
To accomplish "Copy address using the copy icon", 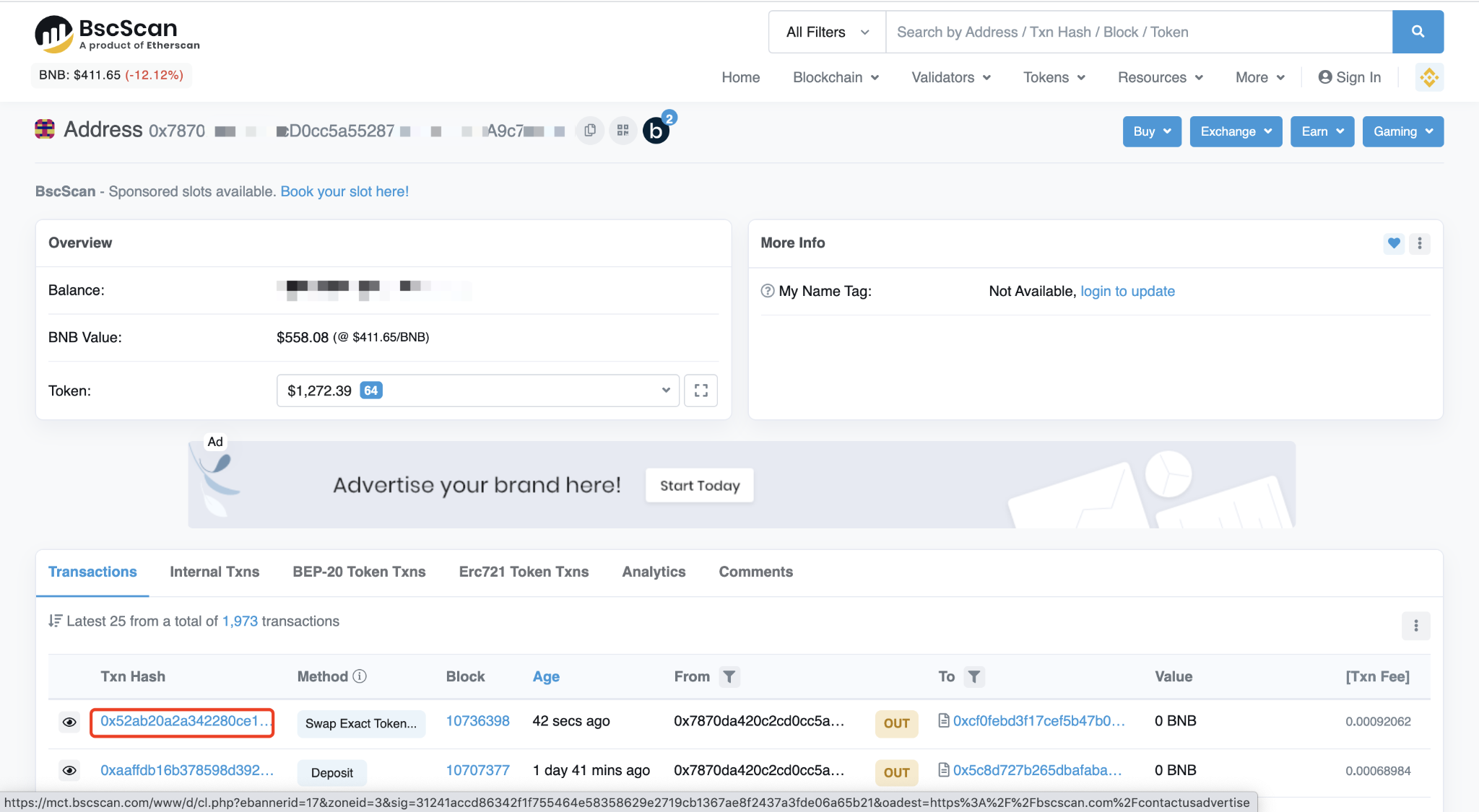I will point(590,131).
